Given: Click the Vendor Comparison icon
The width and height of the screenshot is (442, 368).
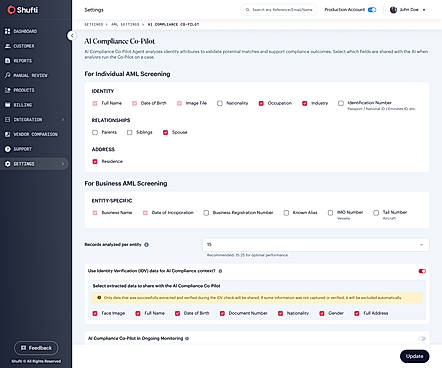Looking at the screenshot, I should pos(7,134).
